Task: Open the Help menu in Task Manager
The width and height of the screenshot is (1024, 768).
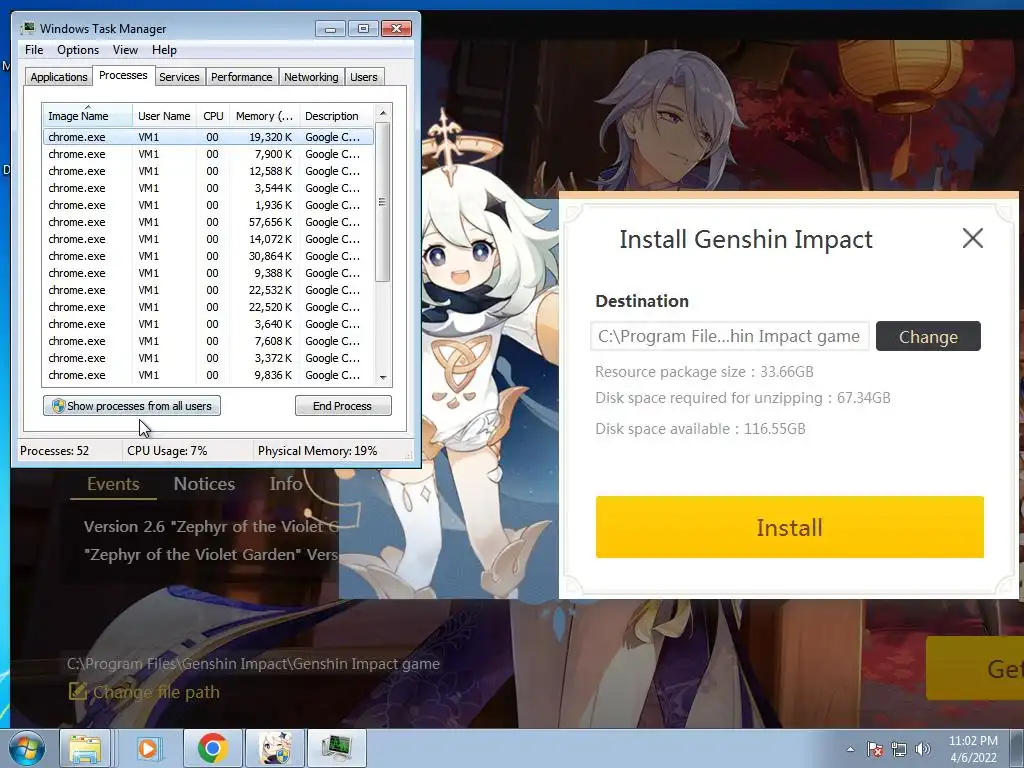Action: point(164,50)
